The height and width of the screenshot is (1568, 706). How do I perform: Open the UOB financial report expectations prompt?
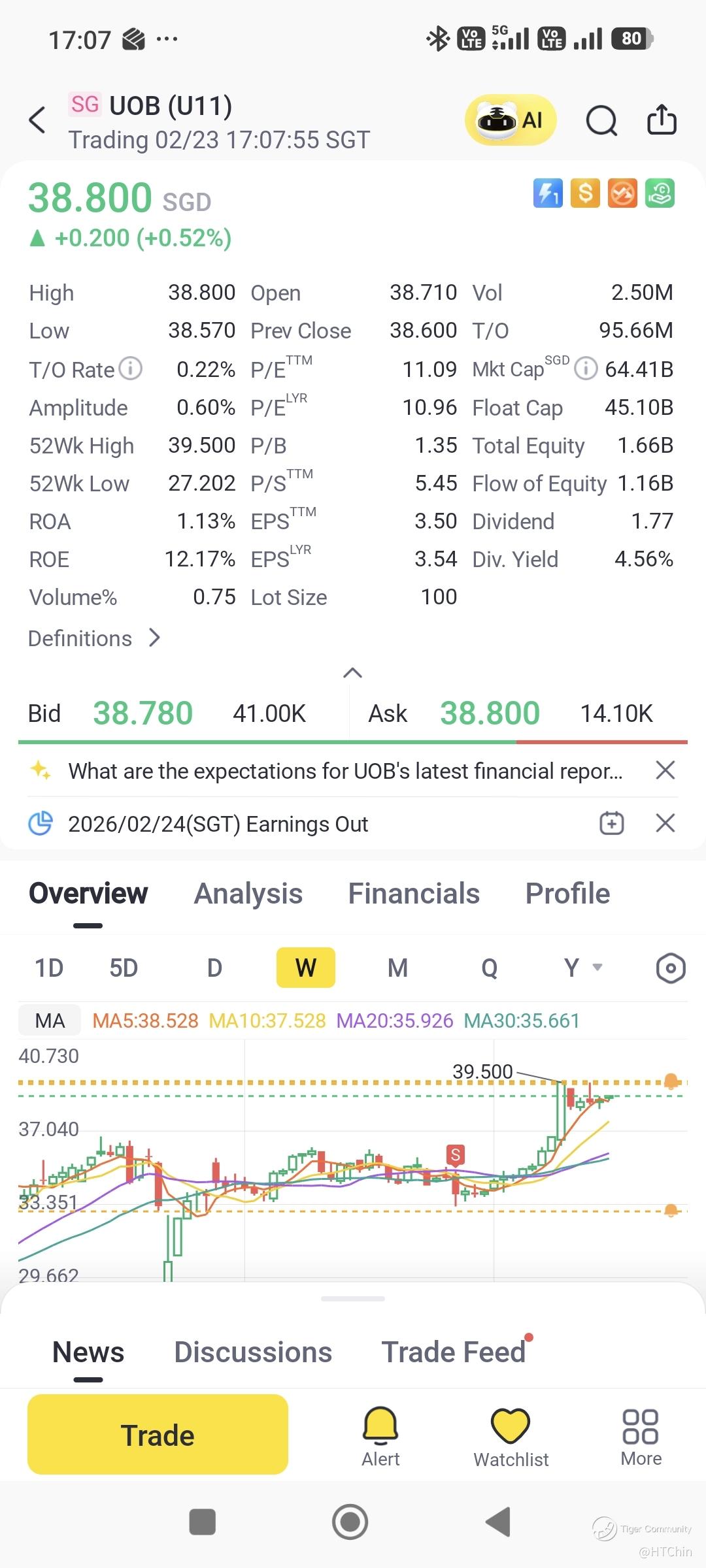coord(345,771)
